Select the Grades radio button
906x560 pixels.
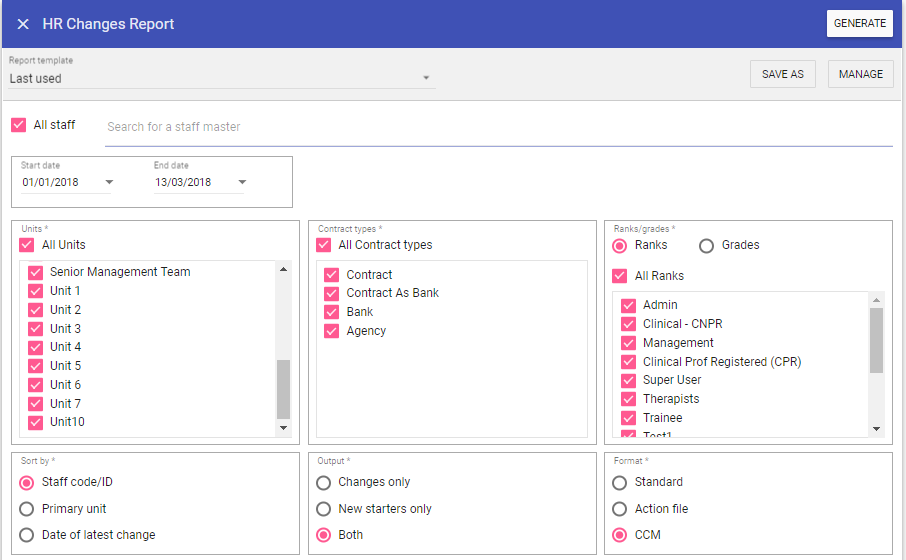pos(707,245)
